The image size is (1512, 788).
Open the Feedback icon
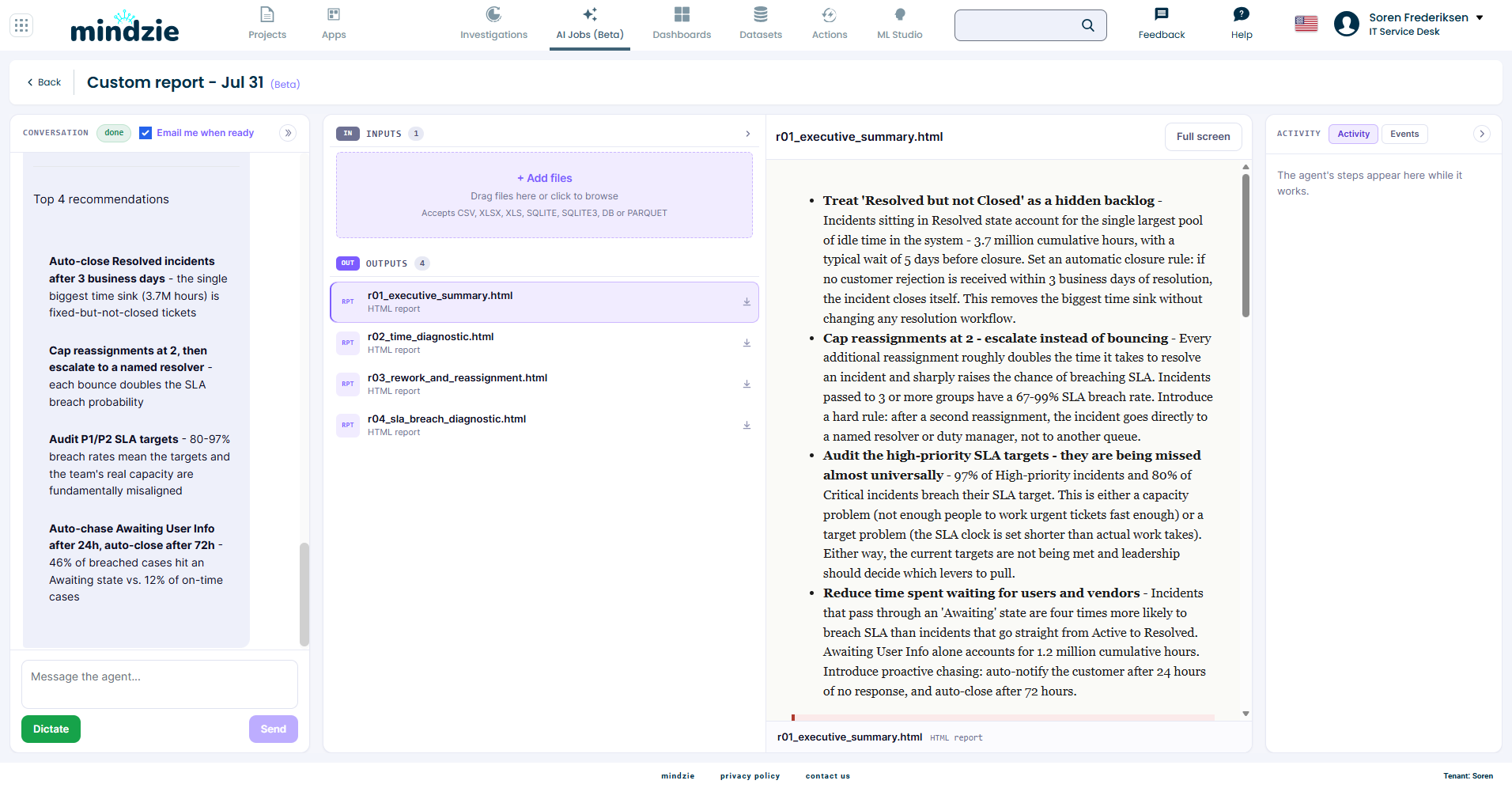pyautogui.click(x=1161, y=14)
